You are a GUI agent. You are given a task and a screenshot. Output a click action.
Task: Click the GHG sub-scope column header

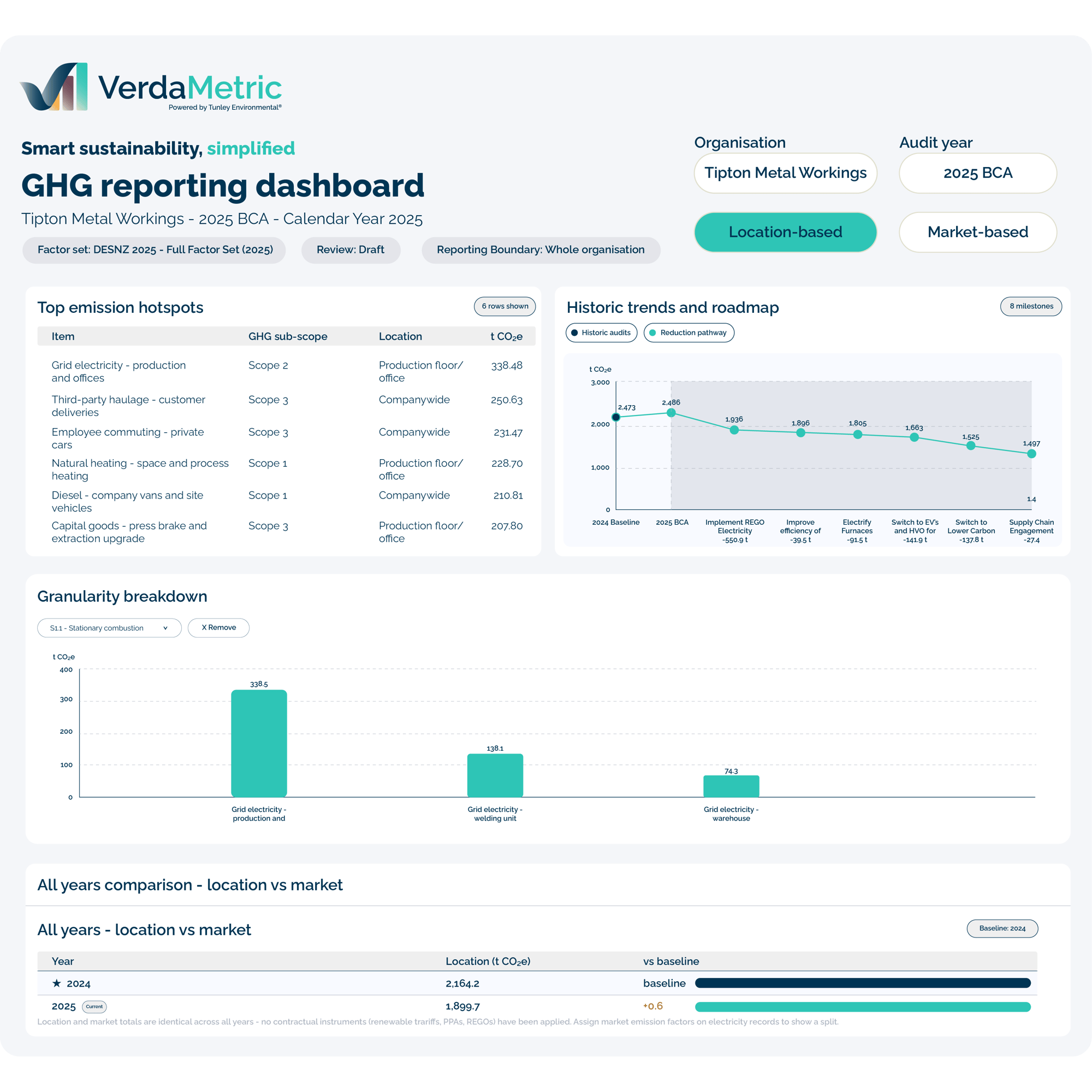[288, 336]
